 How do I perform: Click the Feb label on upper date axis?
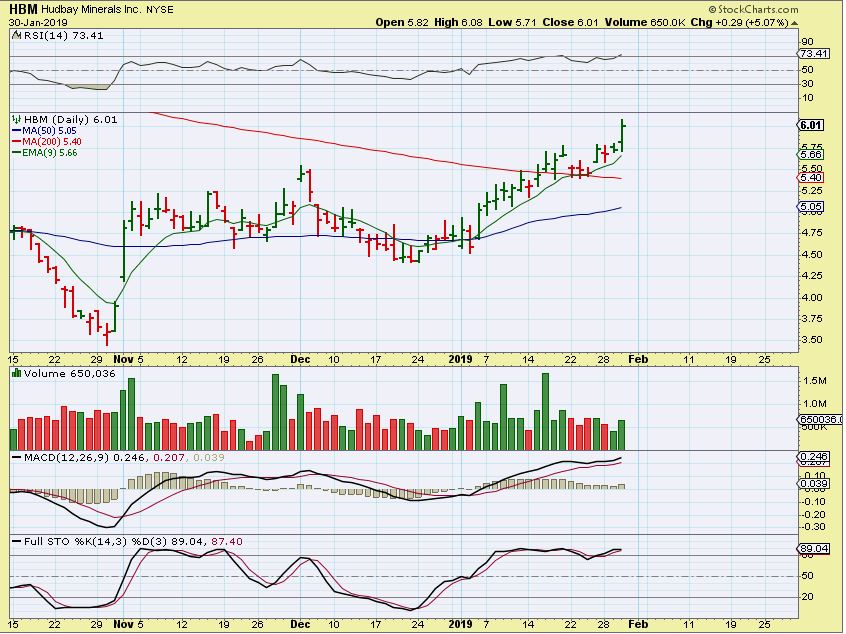click(638, 359)
